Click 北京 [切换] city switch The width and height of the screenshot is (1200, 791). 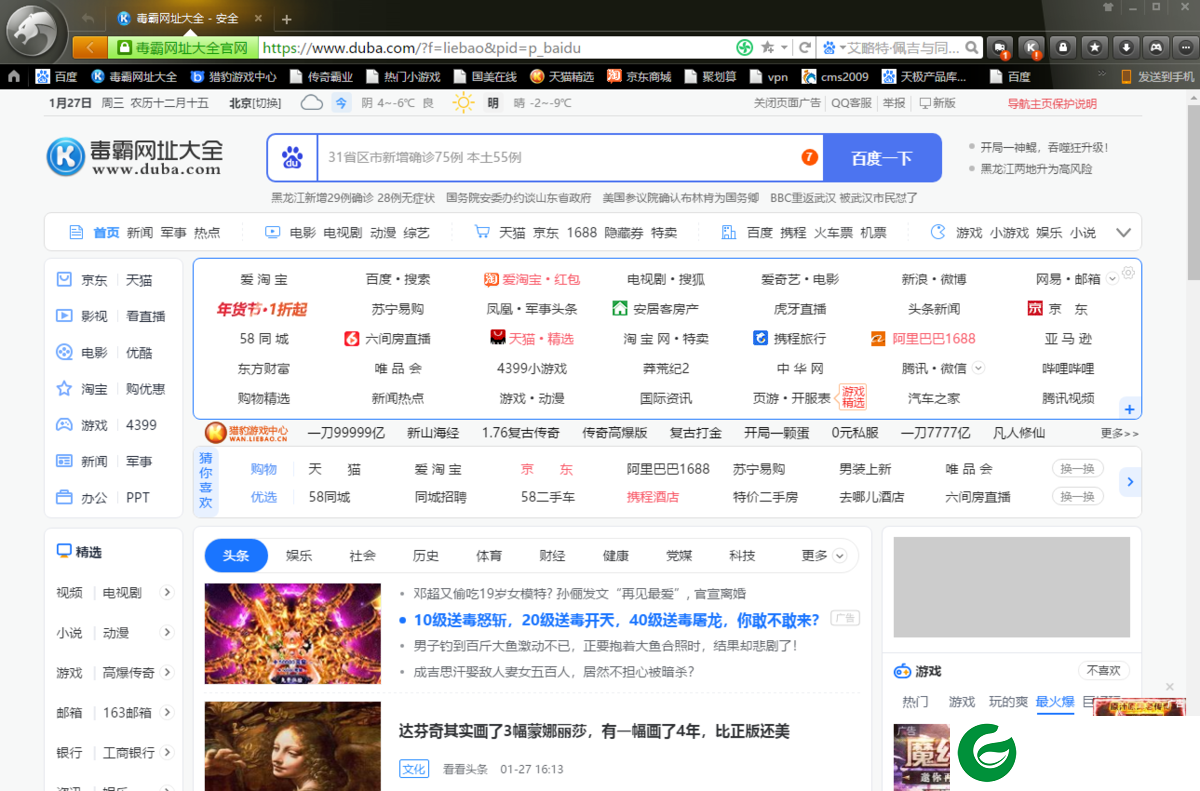pyautogui.click(x=255, y=103)
